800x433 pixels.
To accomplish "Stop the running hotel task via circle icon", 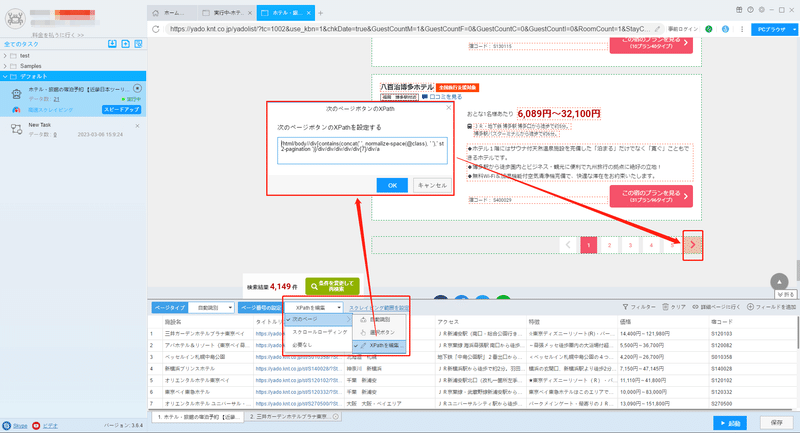I will [x=137, y=89].
